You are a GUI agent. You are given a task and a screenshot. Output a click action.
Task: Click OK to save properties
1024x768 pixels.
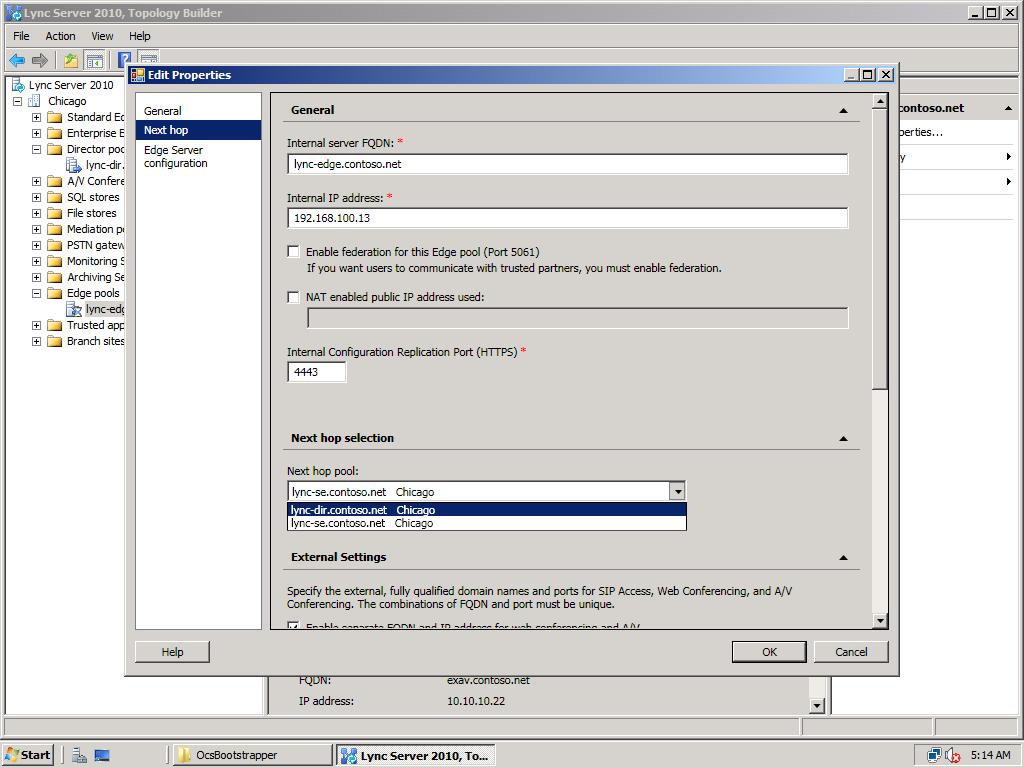(769, 652)
